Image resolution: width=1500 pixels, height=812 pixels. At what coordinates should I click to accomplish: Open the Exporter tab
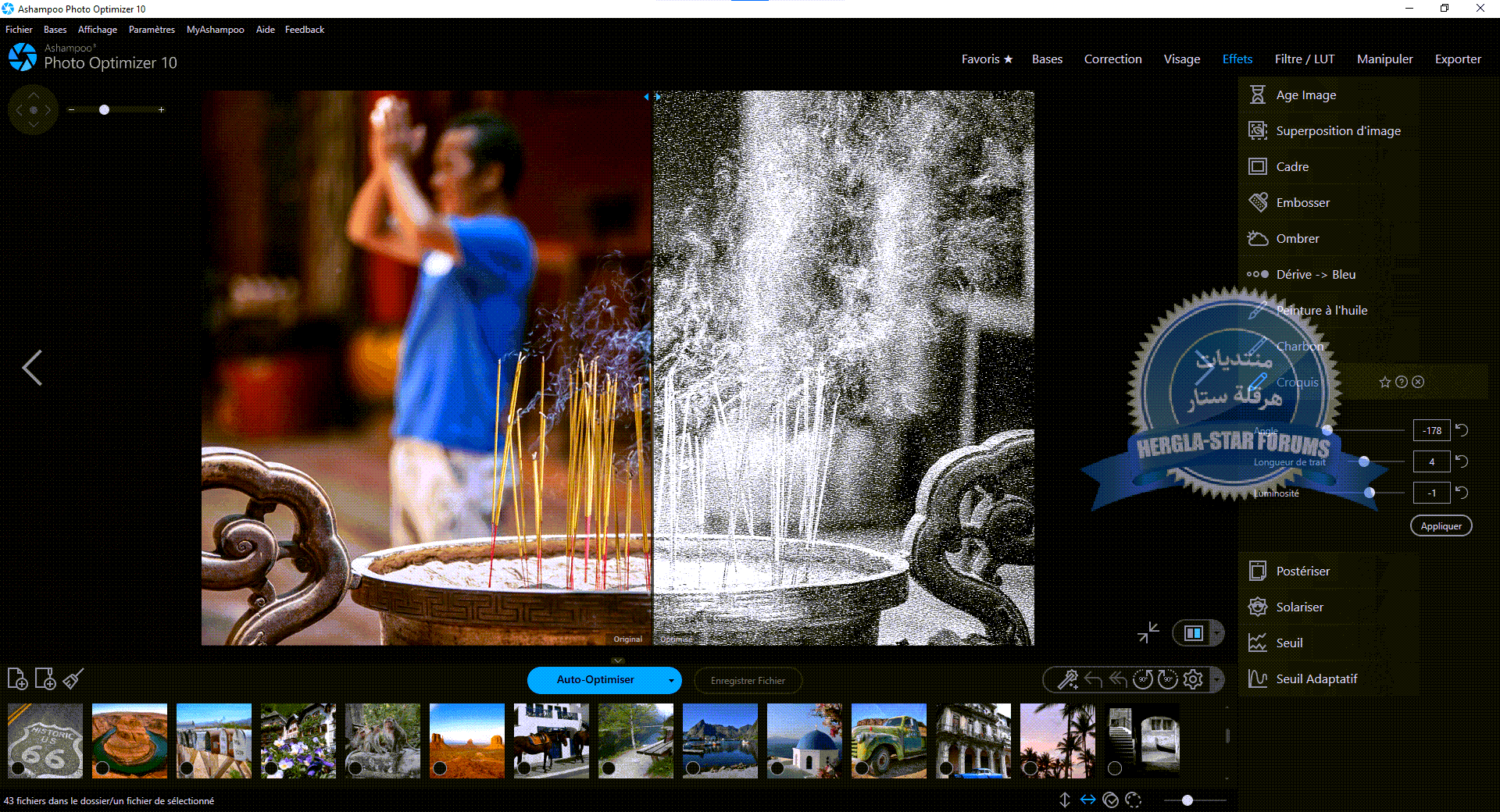(x=1458, y=59)
